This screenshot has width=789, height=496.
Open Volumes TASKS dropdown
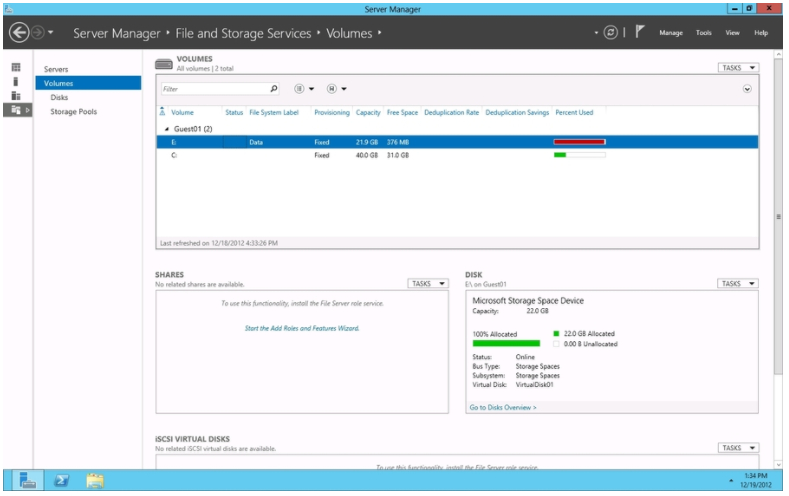tap(738, 67)
